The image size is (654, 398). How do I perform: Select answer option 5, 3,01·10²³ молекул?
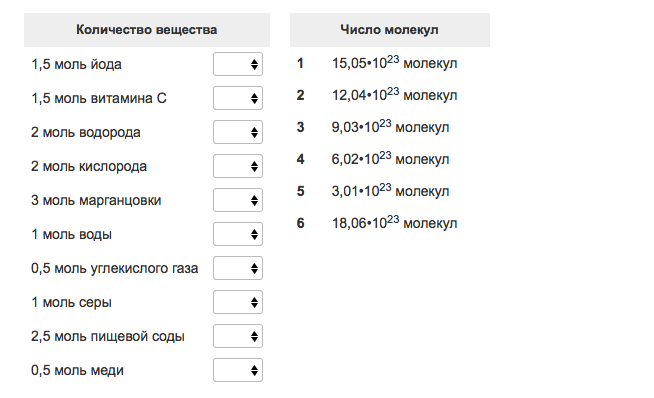390,191
